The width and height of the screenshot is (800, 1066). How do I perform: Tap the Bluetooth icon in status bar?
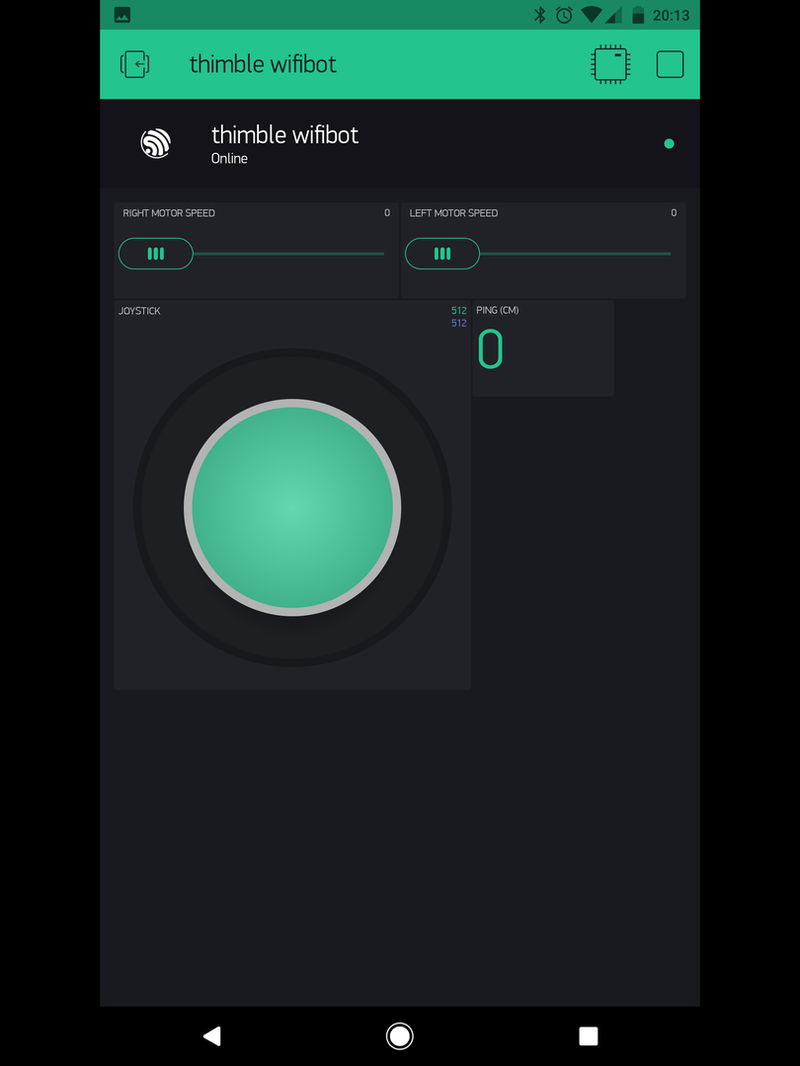[540, 15]
